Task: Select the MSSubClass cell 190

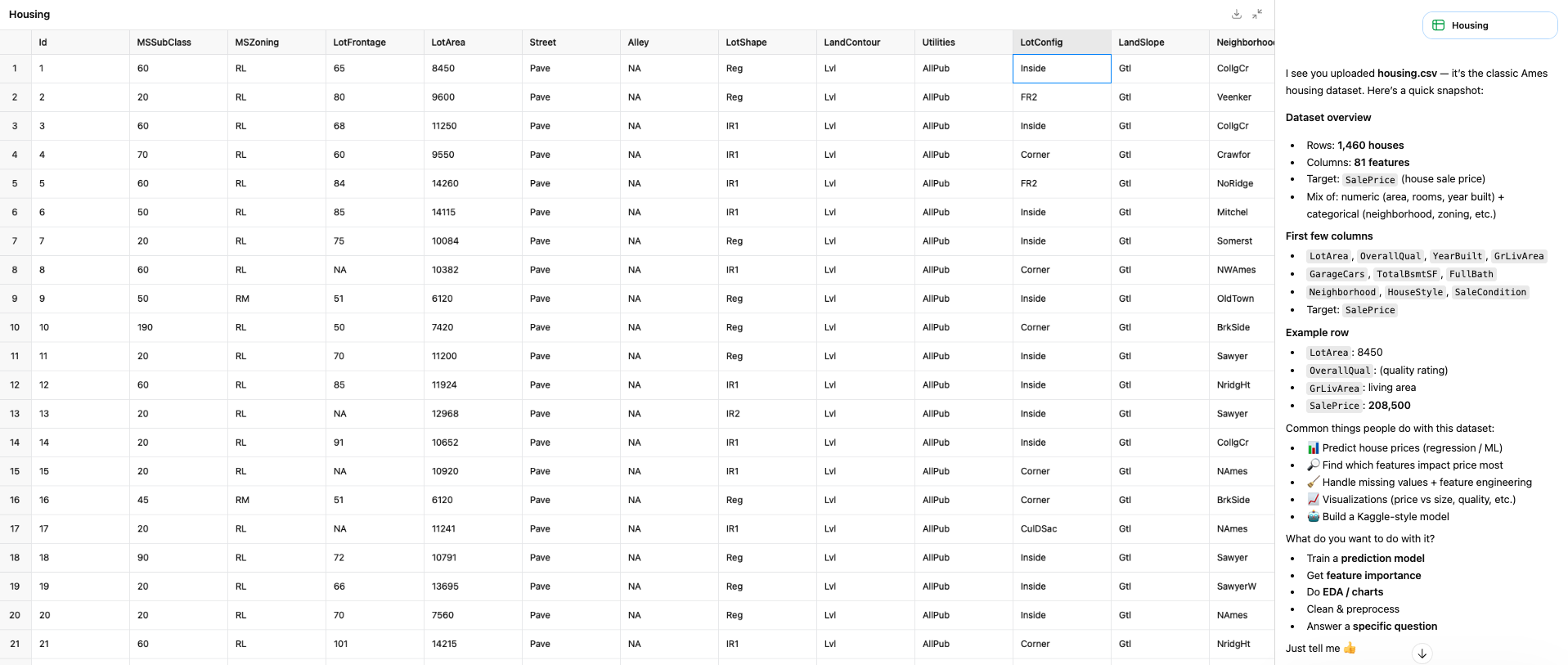Action: pos(178,327)
